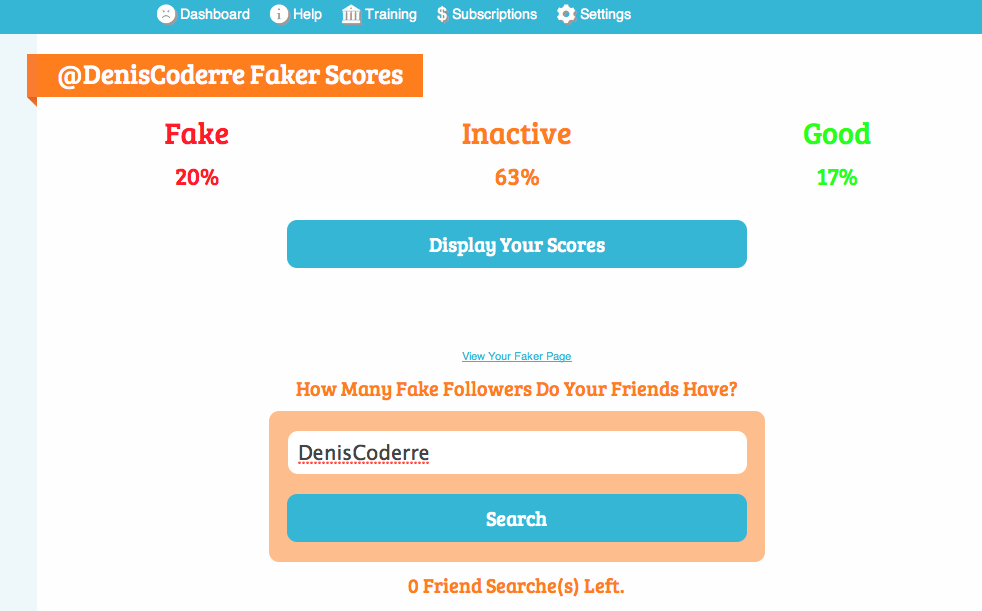The width and height of the screenshot is (982, 611).
Task: Click the Dashboard sad-face icon
Action: point(166,14)
